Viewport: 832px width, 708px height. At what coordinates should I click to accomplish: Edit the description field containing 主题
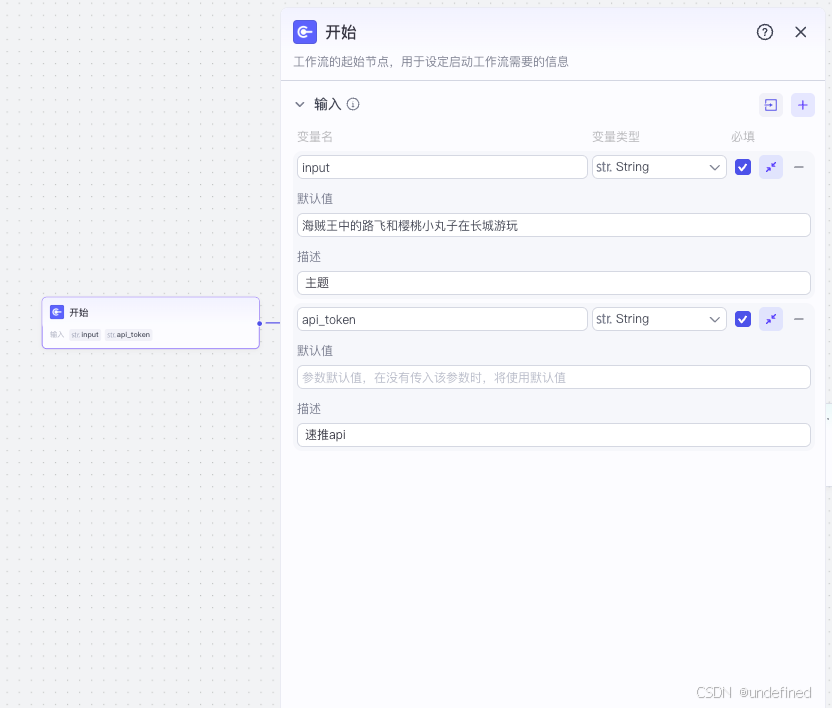(x=553, y=283)
